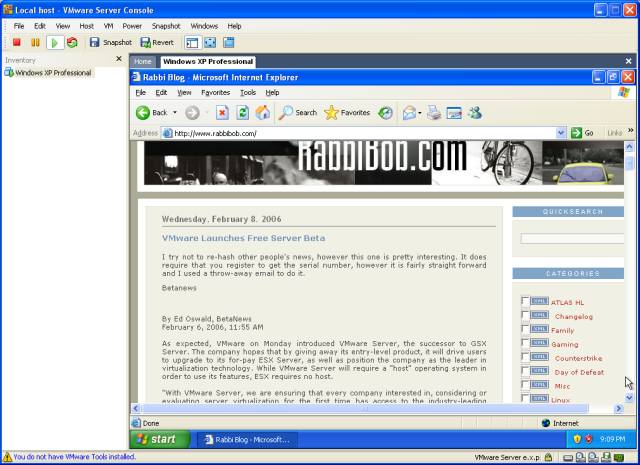Click in the Quicksearch text field
This screenshot has height=465, width=640.
click(571, 239)
